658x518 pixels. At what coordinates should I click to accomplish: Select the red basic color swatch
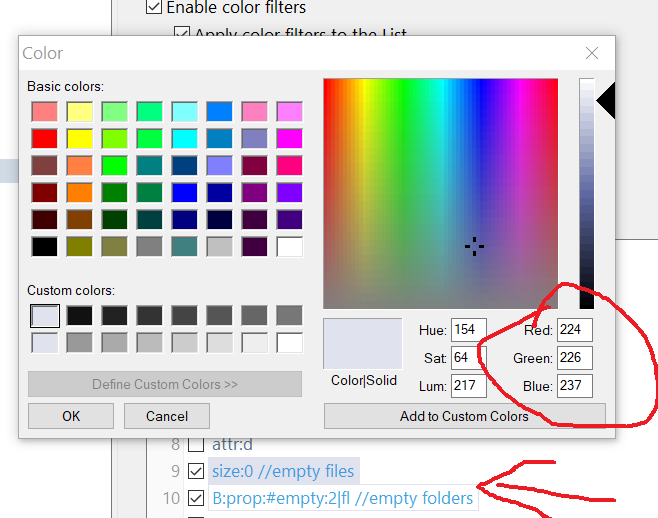(44, 138)
